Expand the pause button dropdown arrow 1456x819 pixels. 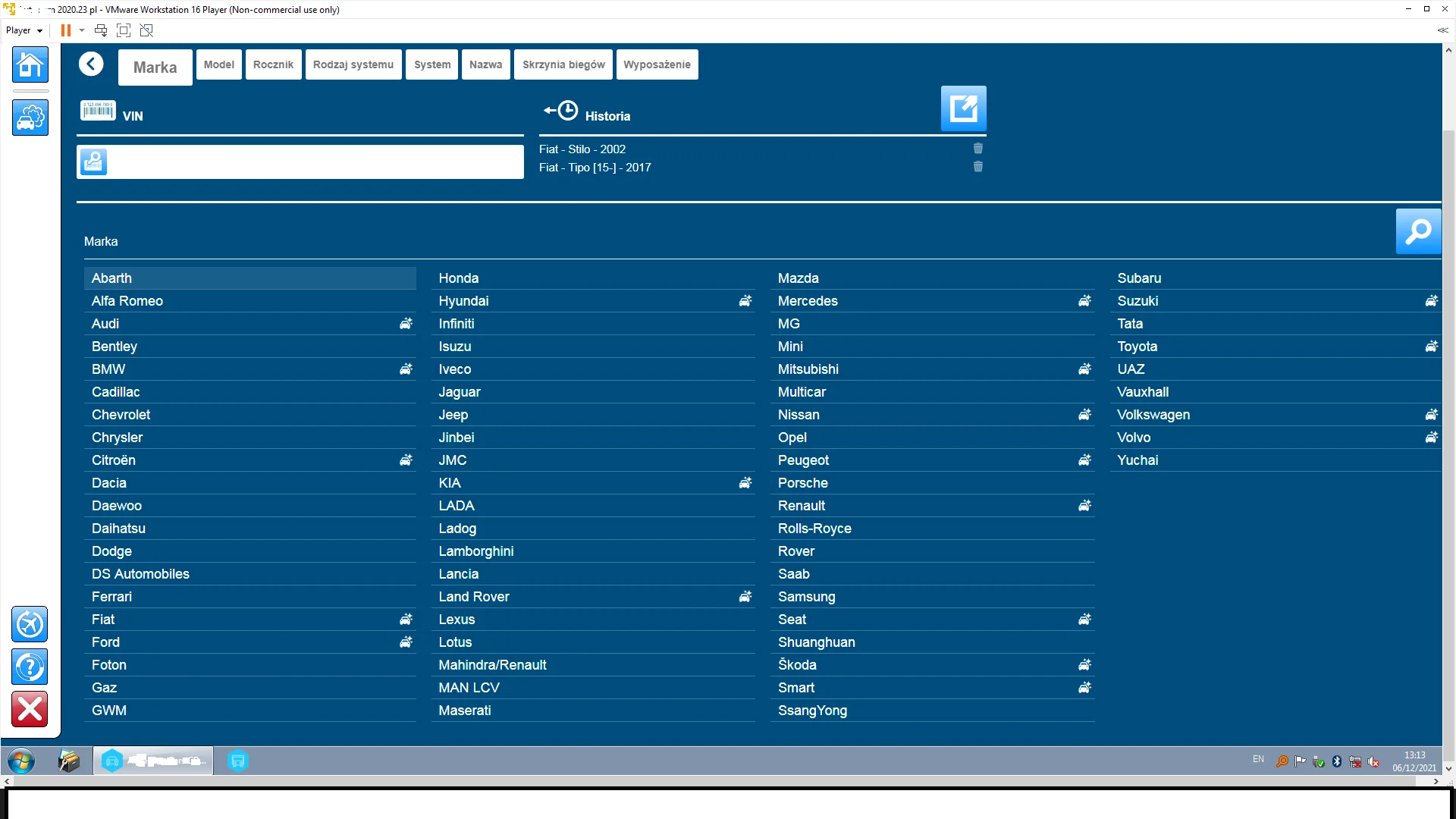click(82, 30)
